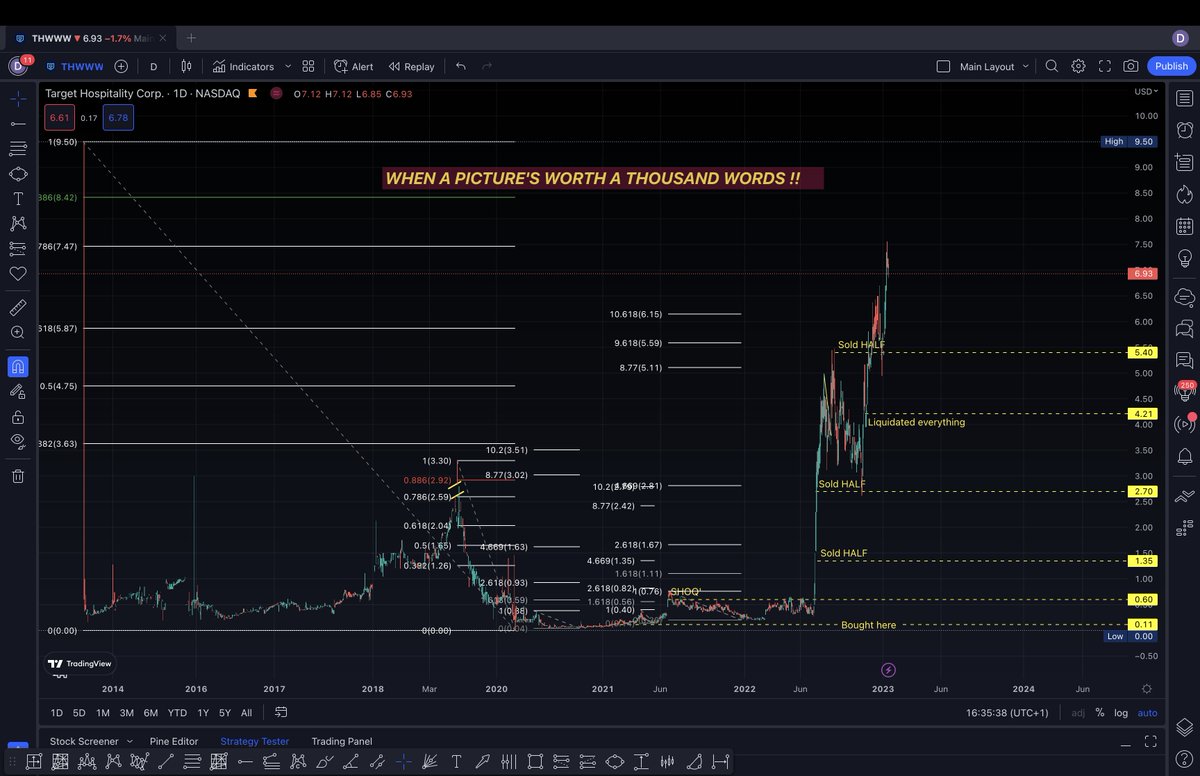Open the watchlist panel icon on right sidebar

tap(1185, 99)
